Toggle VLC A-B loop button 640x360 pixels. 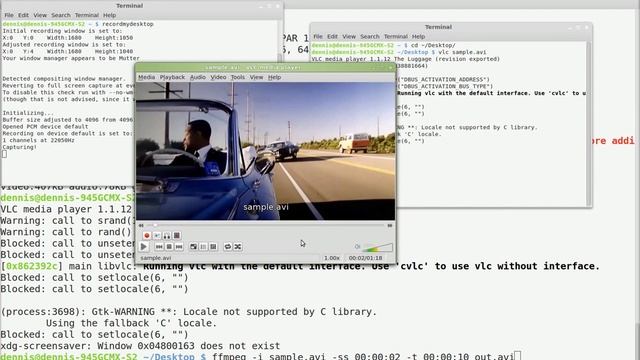[167, 236]
